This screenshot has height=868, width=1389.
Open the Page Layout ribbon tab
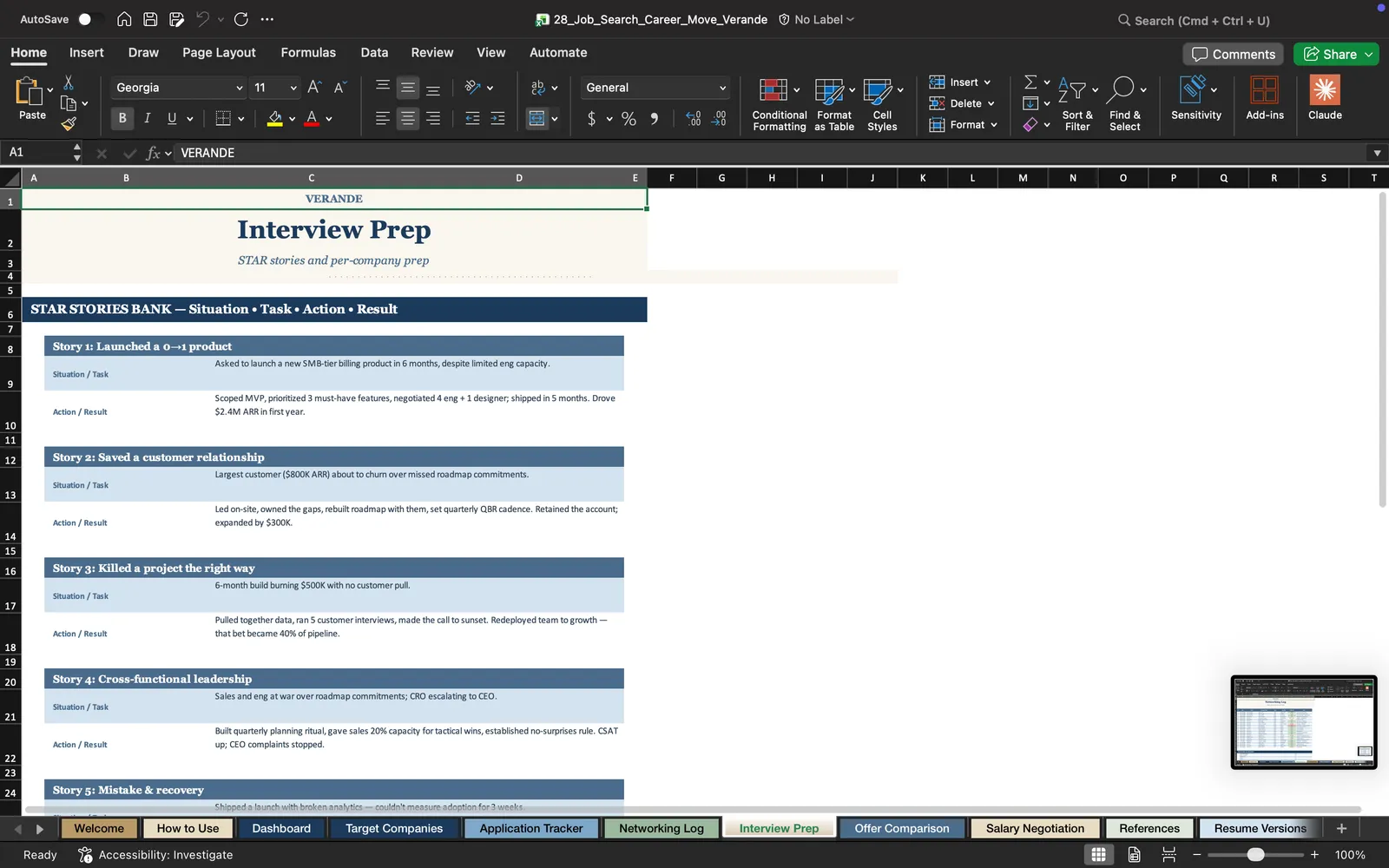(219, 52)
